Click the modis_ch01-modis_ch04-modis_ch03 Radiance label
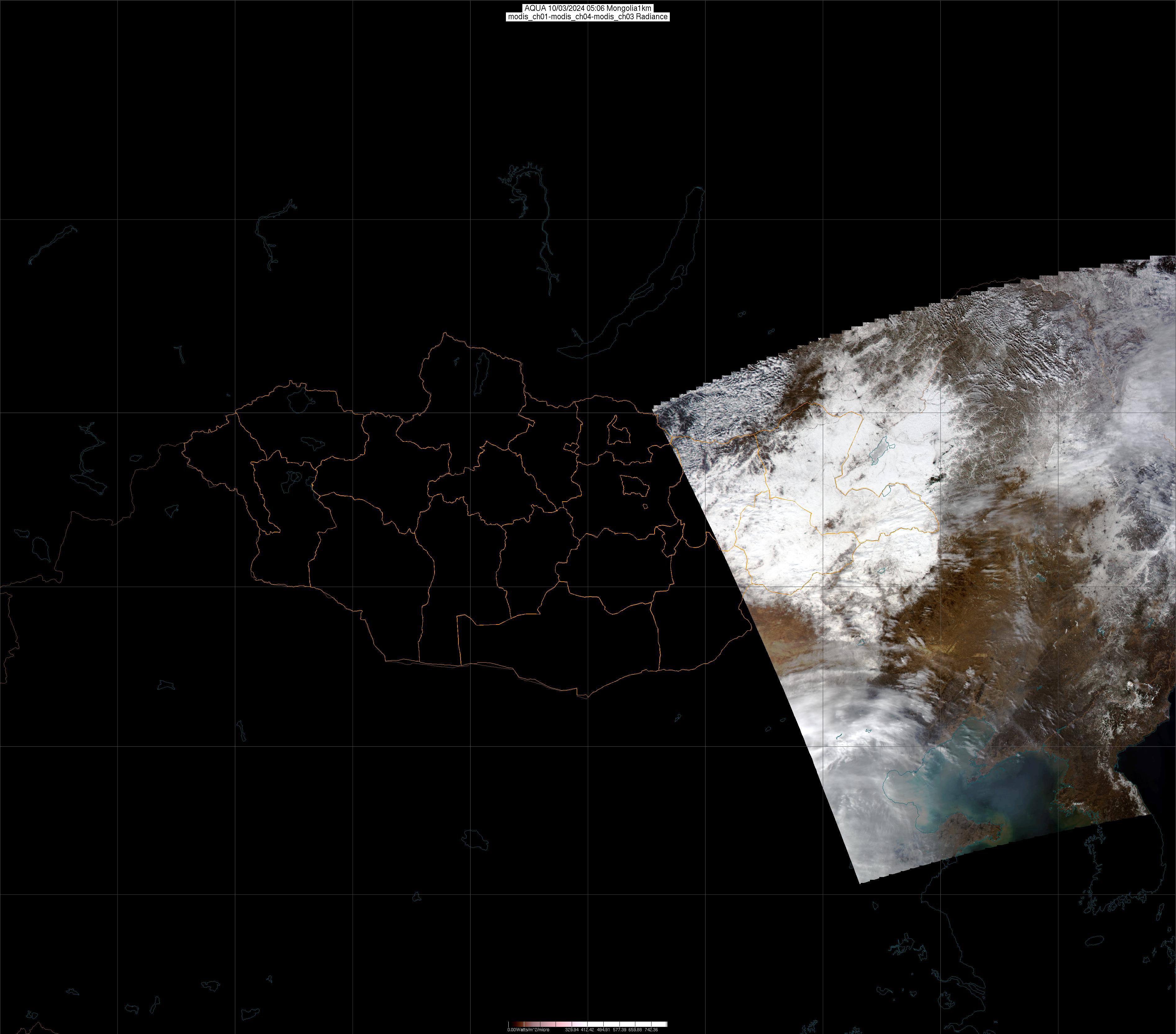 click(x=588, y=17)
